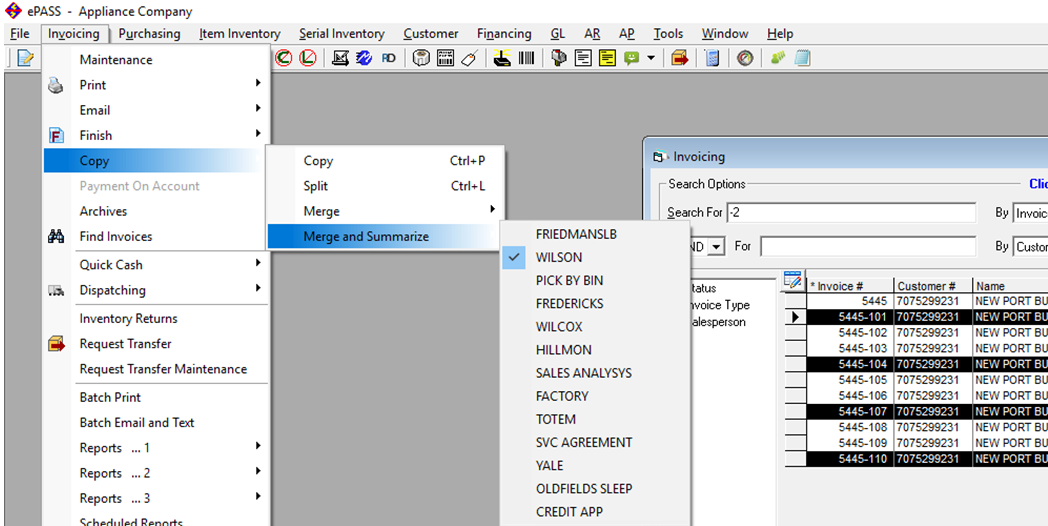Open the File menu
1048x526 pixels.
[20, 33]
